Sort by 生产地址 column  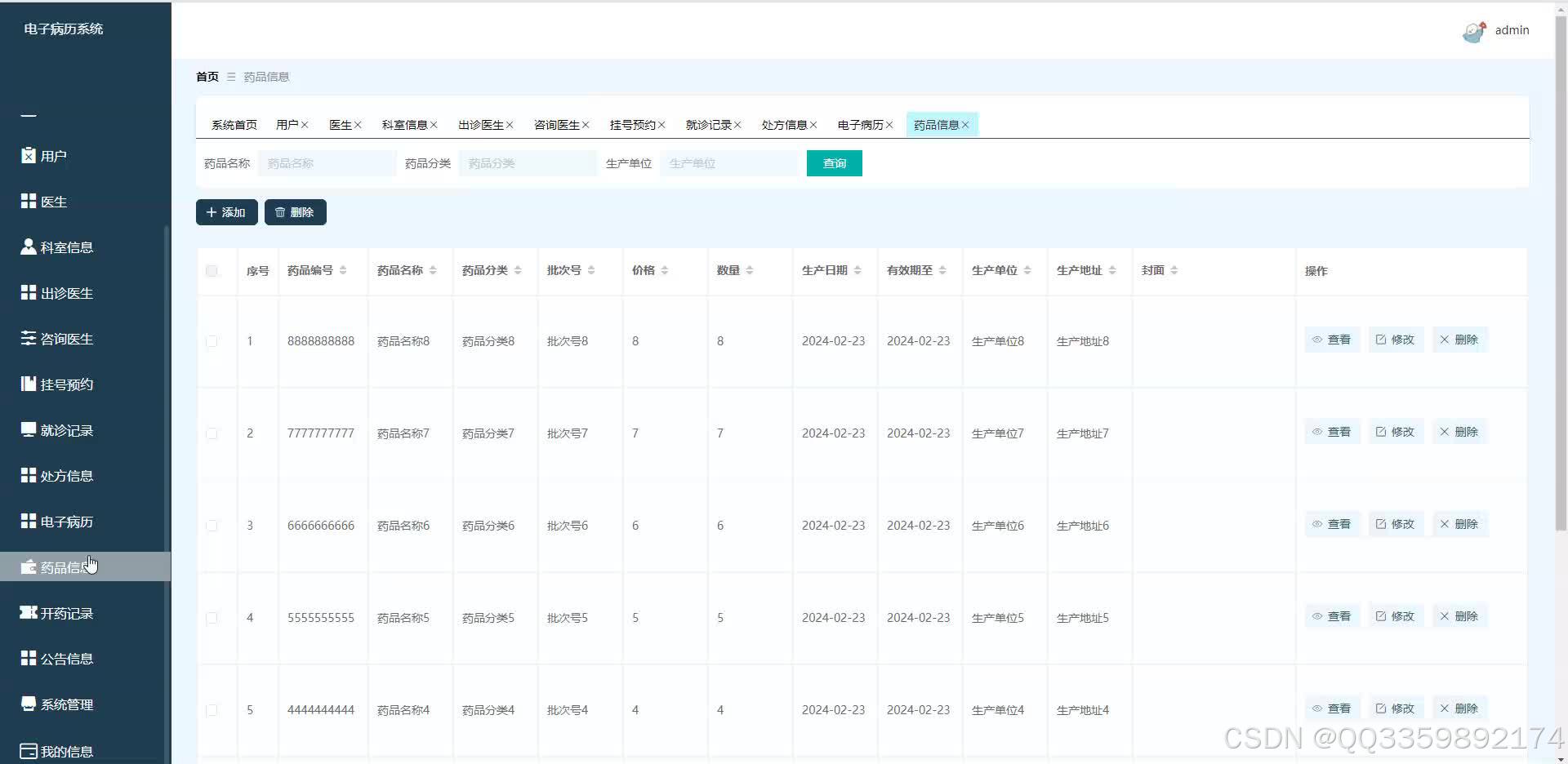click(x=1112, y=270)
